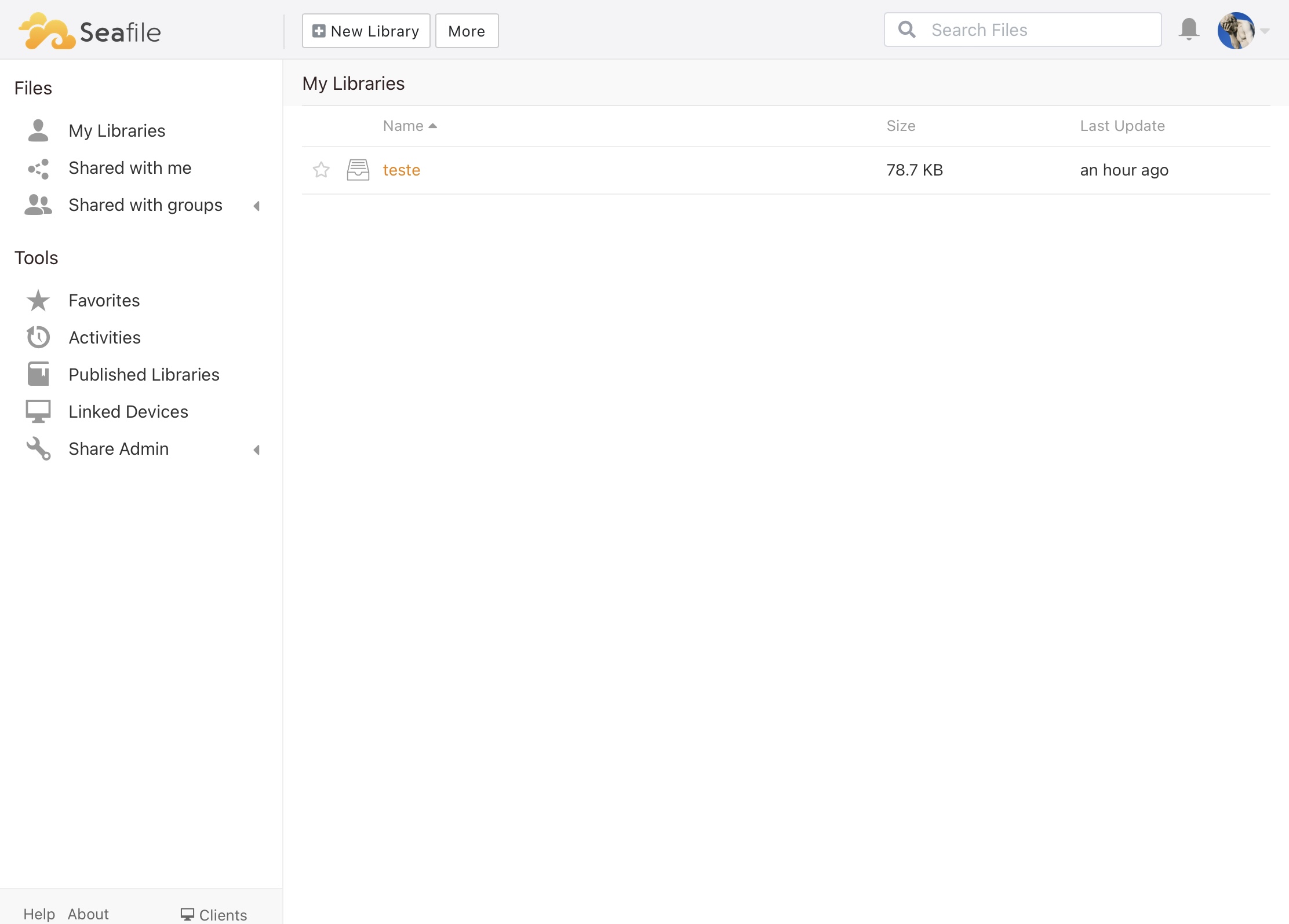
Task: Click the notification bell icon
Action: [1188, 29]
